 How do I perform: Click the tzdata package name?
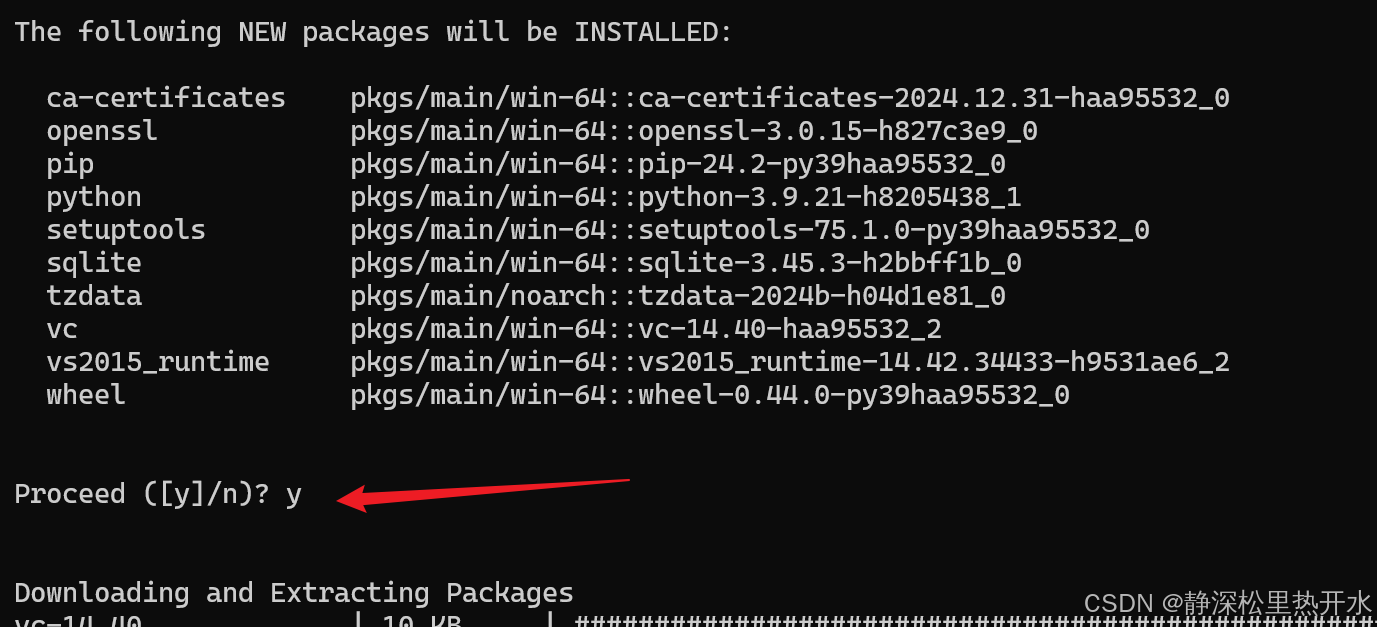93,296
